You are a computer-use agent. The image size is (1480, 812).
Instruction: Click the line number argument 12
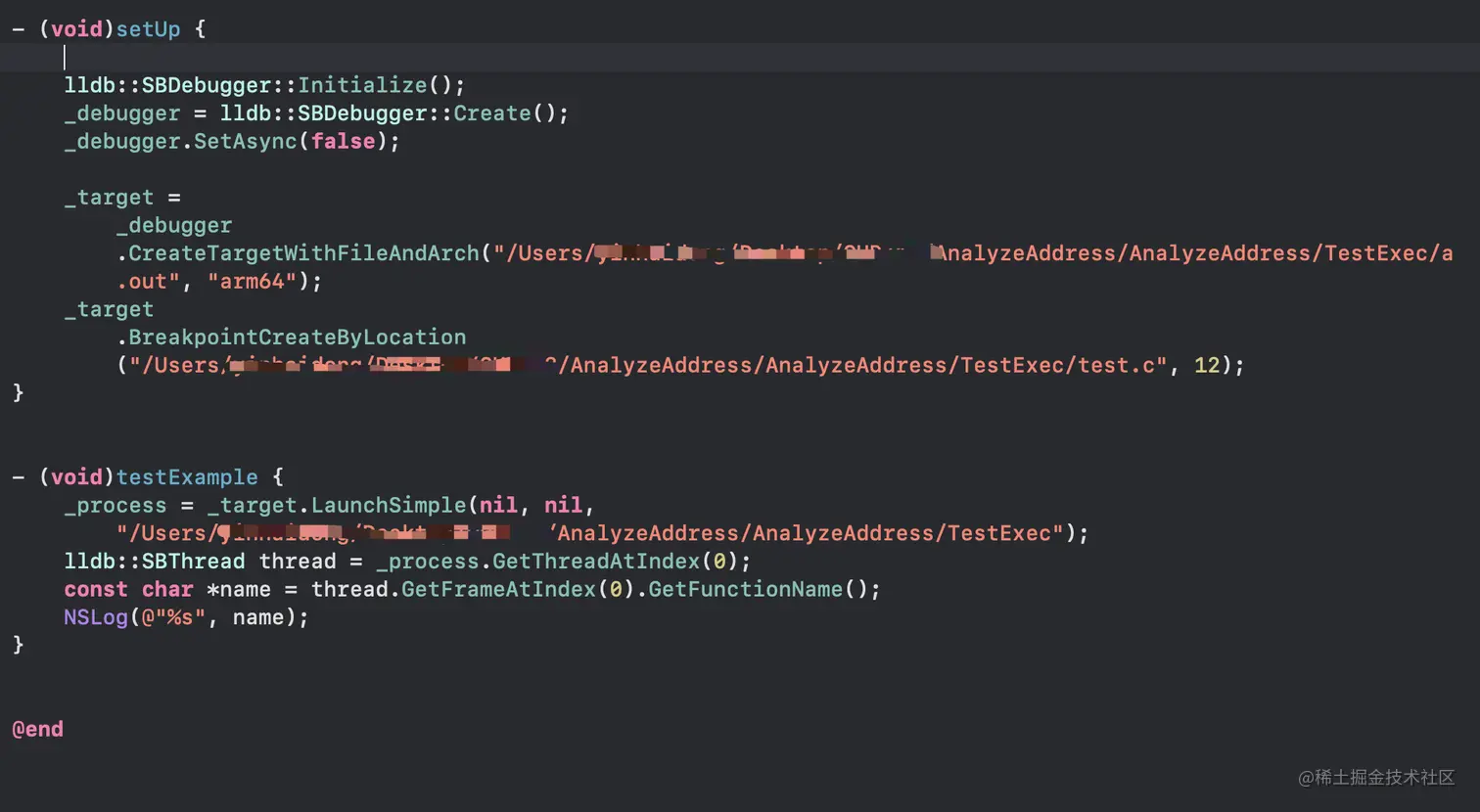pos(1207,366)
